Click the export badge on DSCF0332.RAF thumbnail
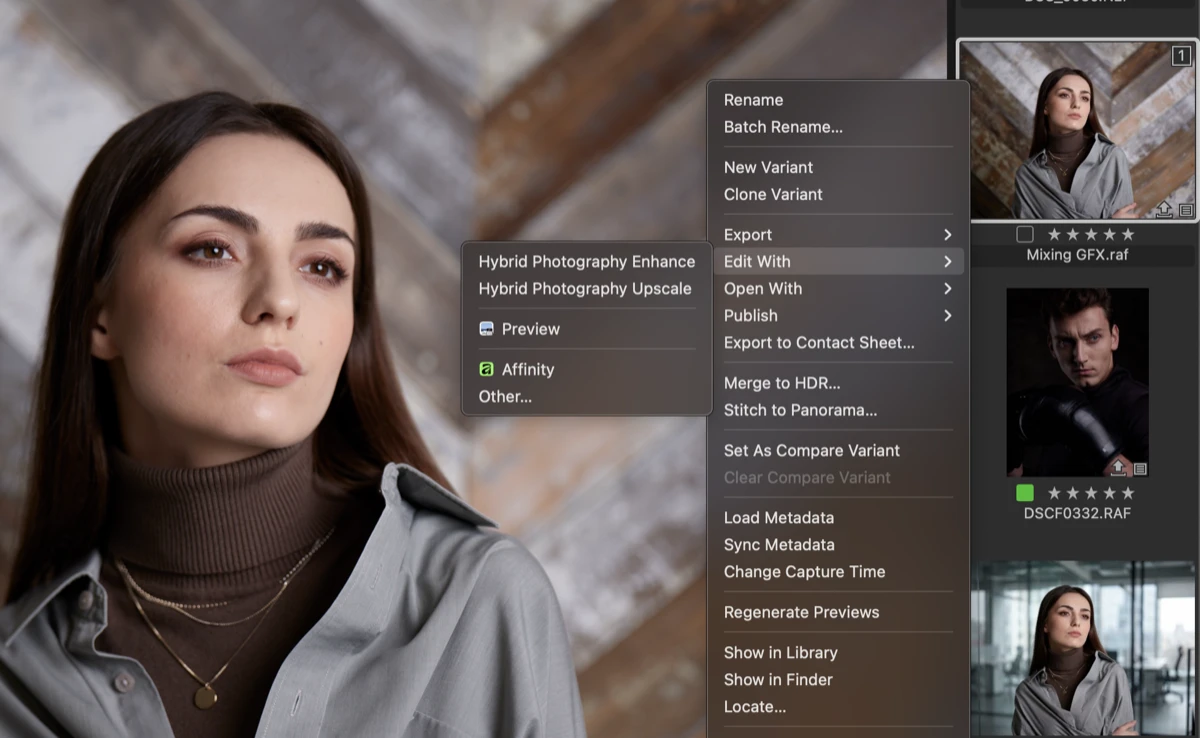 pyautogui.click(x=1118, y=466)
